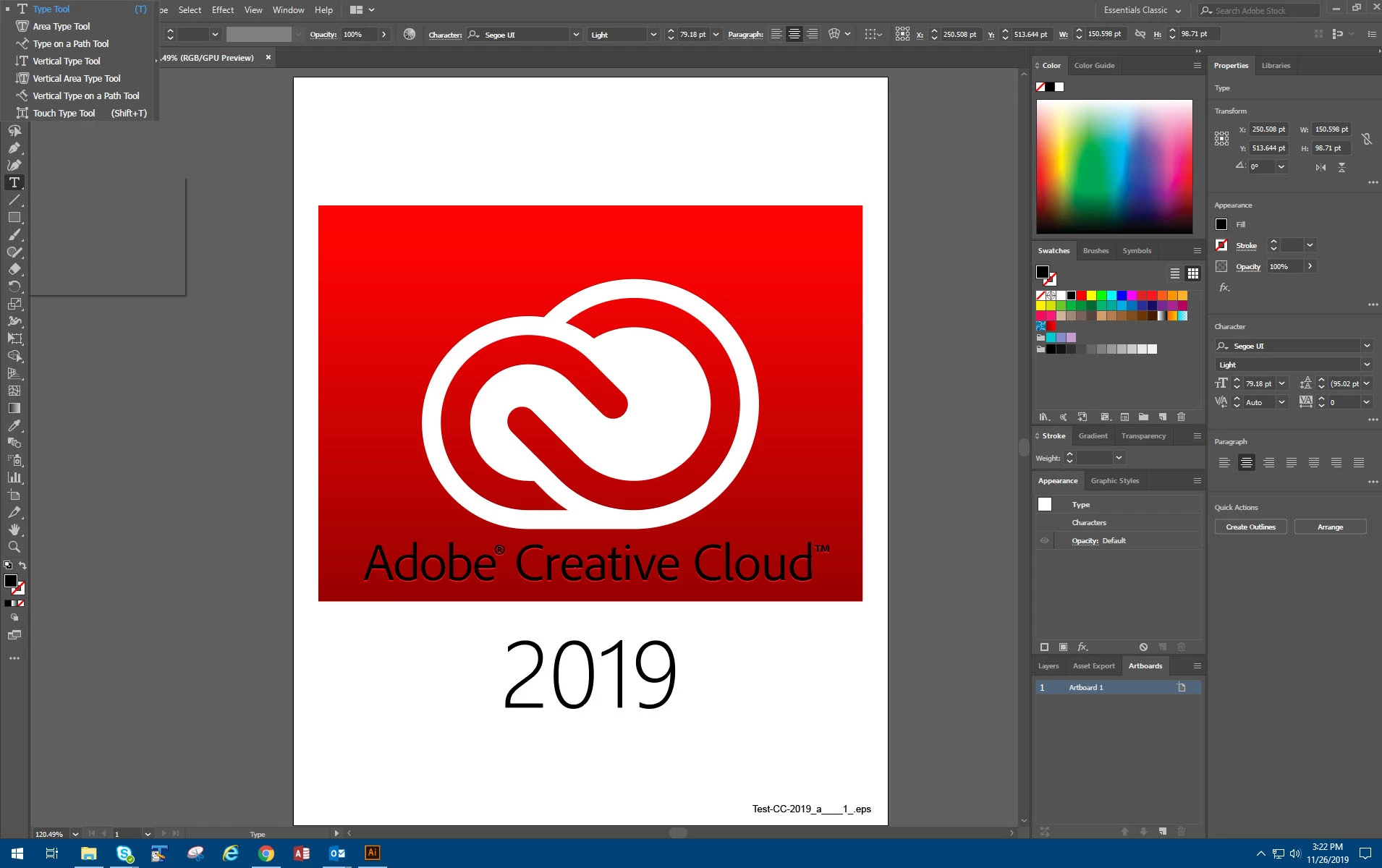
Task: Toggle Constrain Width and Height Proportions in control bar
Action: (1140, 34)
